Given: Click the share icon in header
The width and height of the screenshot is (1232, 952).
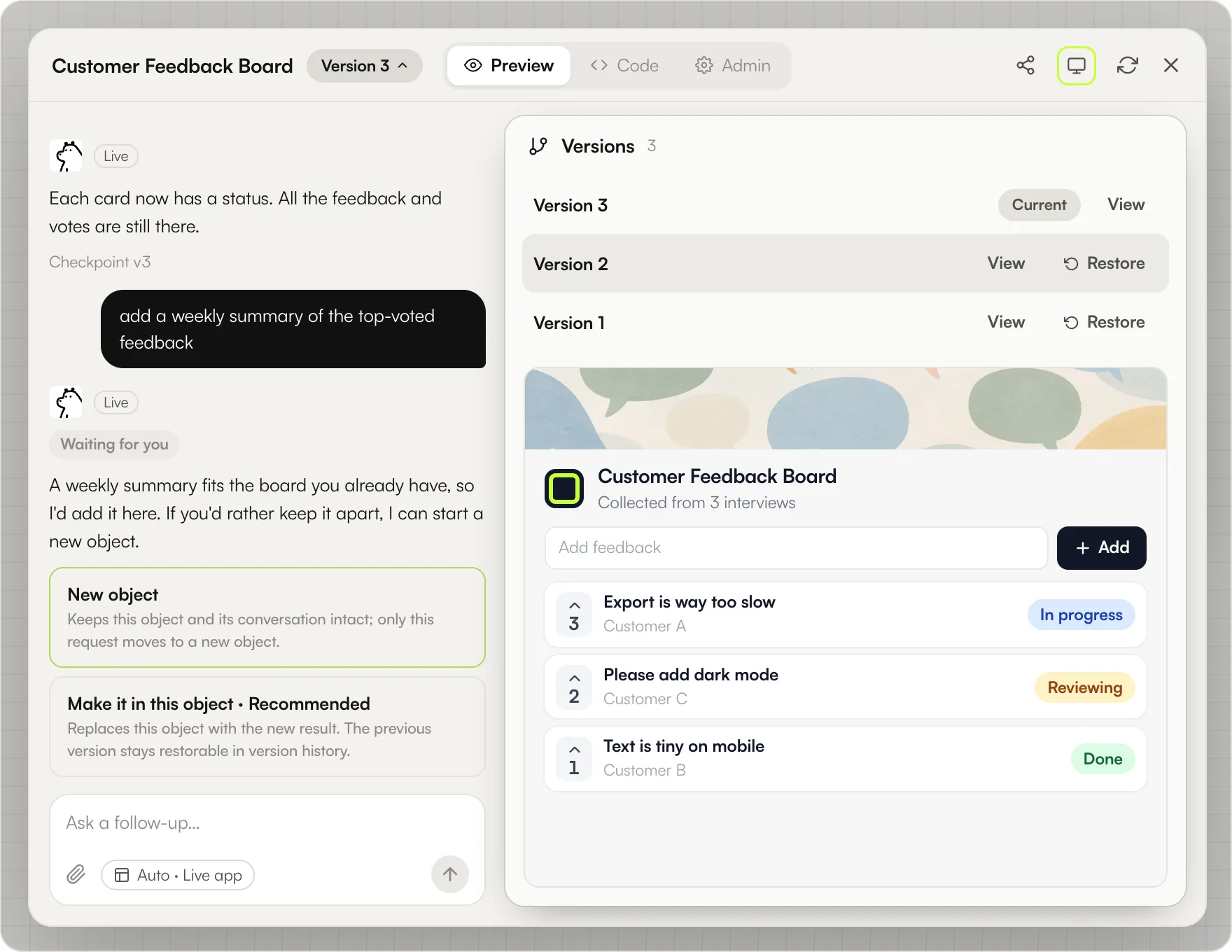Looking at the screenshot, I should pos(1025,65).
